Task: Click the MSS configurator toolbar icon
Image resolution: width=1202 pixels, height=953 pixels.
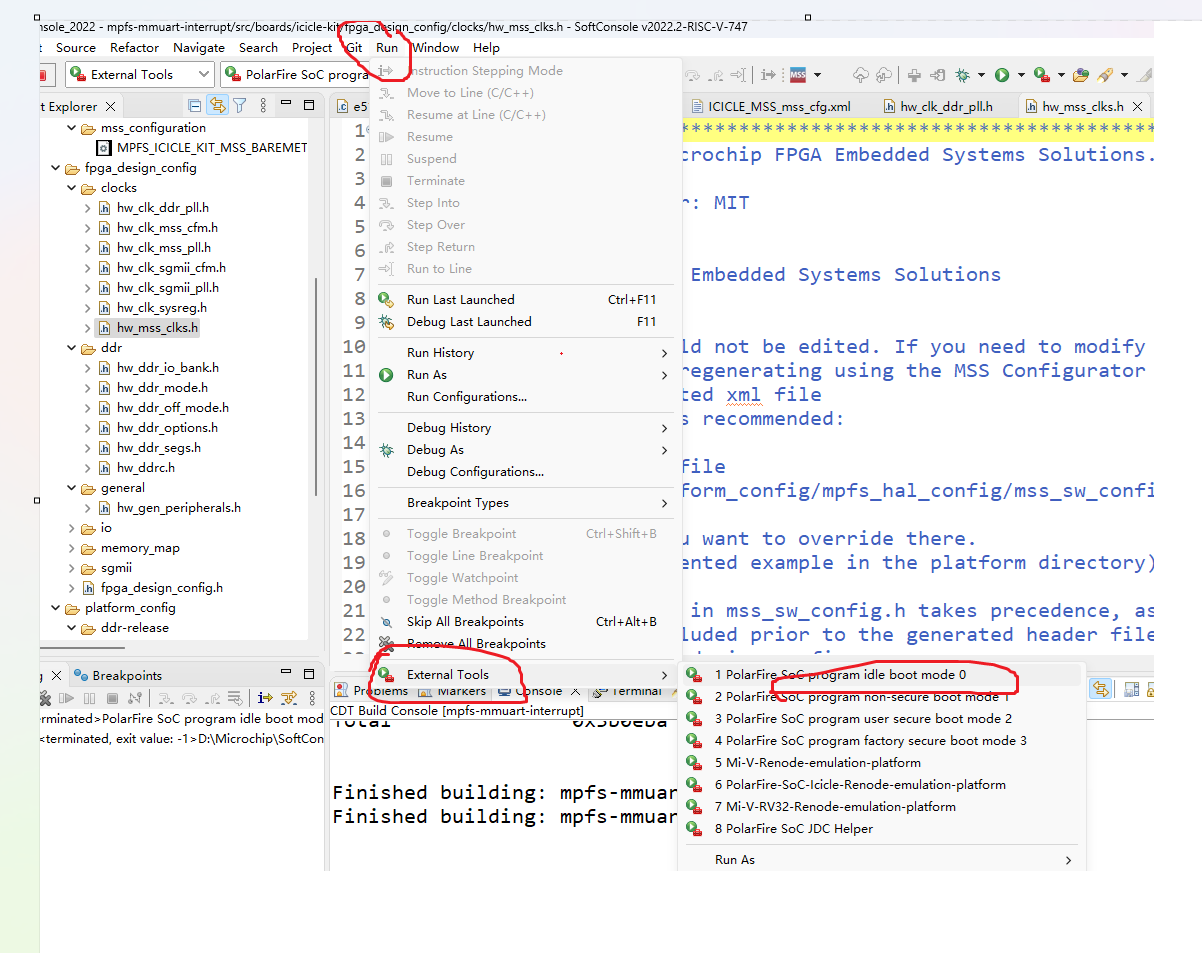Action: coord(798,75)
